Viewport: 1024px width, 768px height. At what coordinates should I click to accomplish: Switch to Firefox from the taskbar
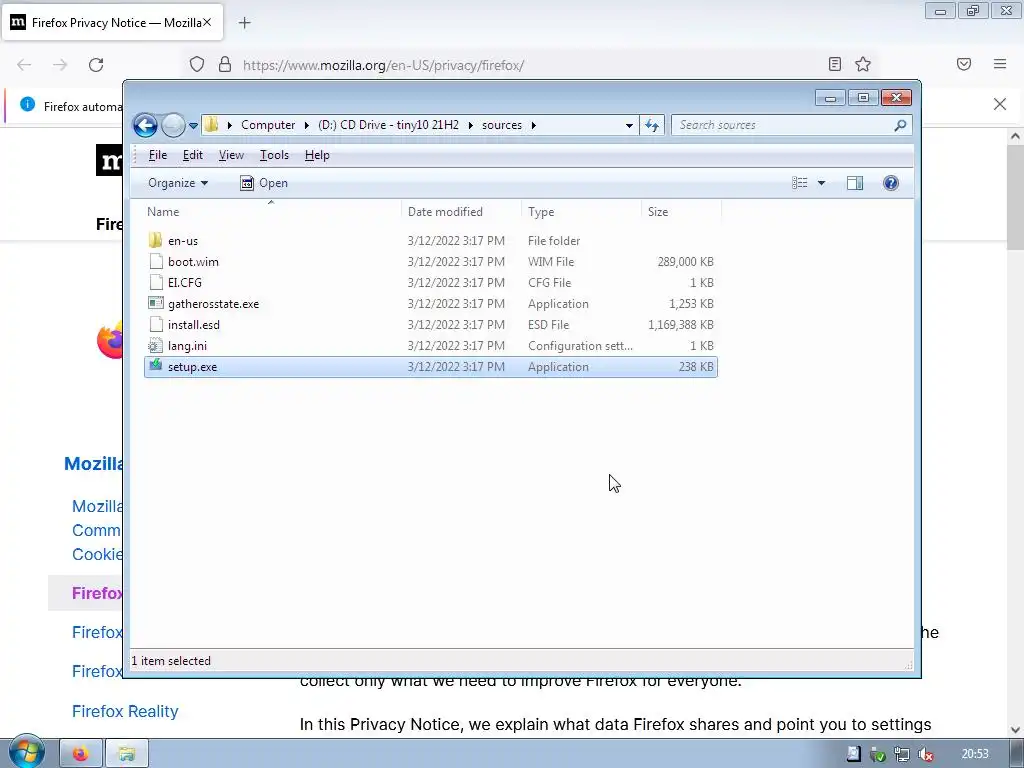click(x=81, y=754)
